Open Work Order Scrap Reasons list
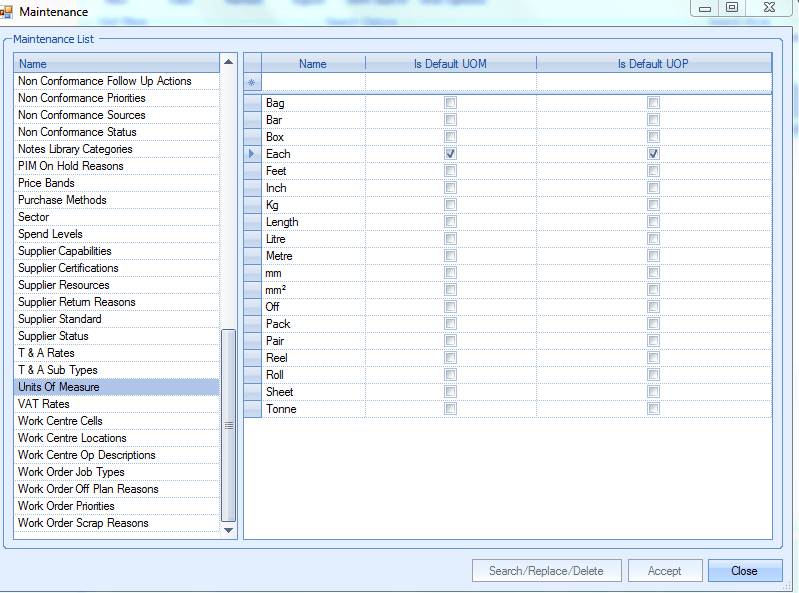 [83, 523]
